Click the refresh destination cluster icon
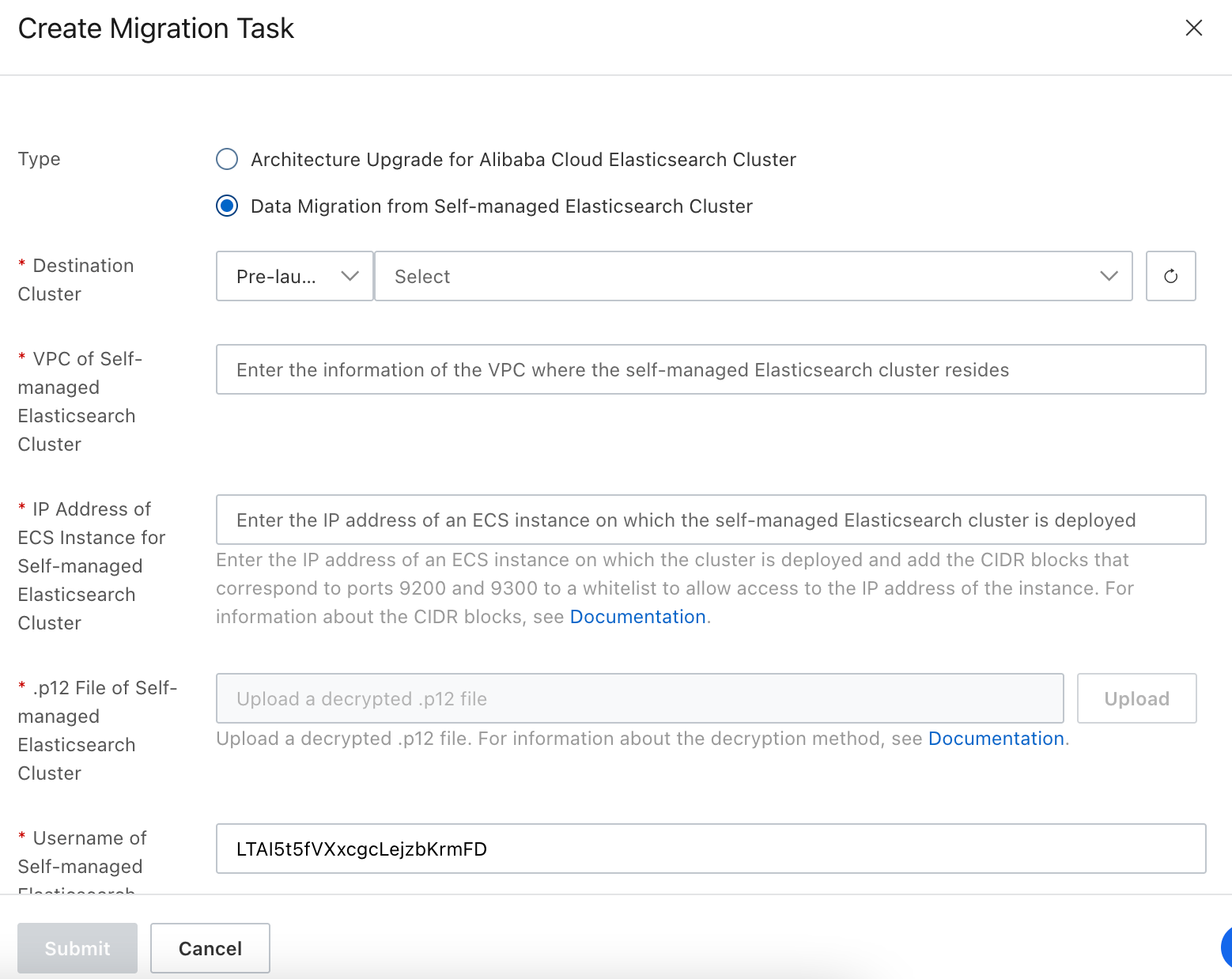This screenshot has width=1232, height=979. [1170, 276]
